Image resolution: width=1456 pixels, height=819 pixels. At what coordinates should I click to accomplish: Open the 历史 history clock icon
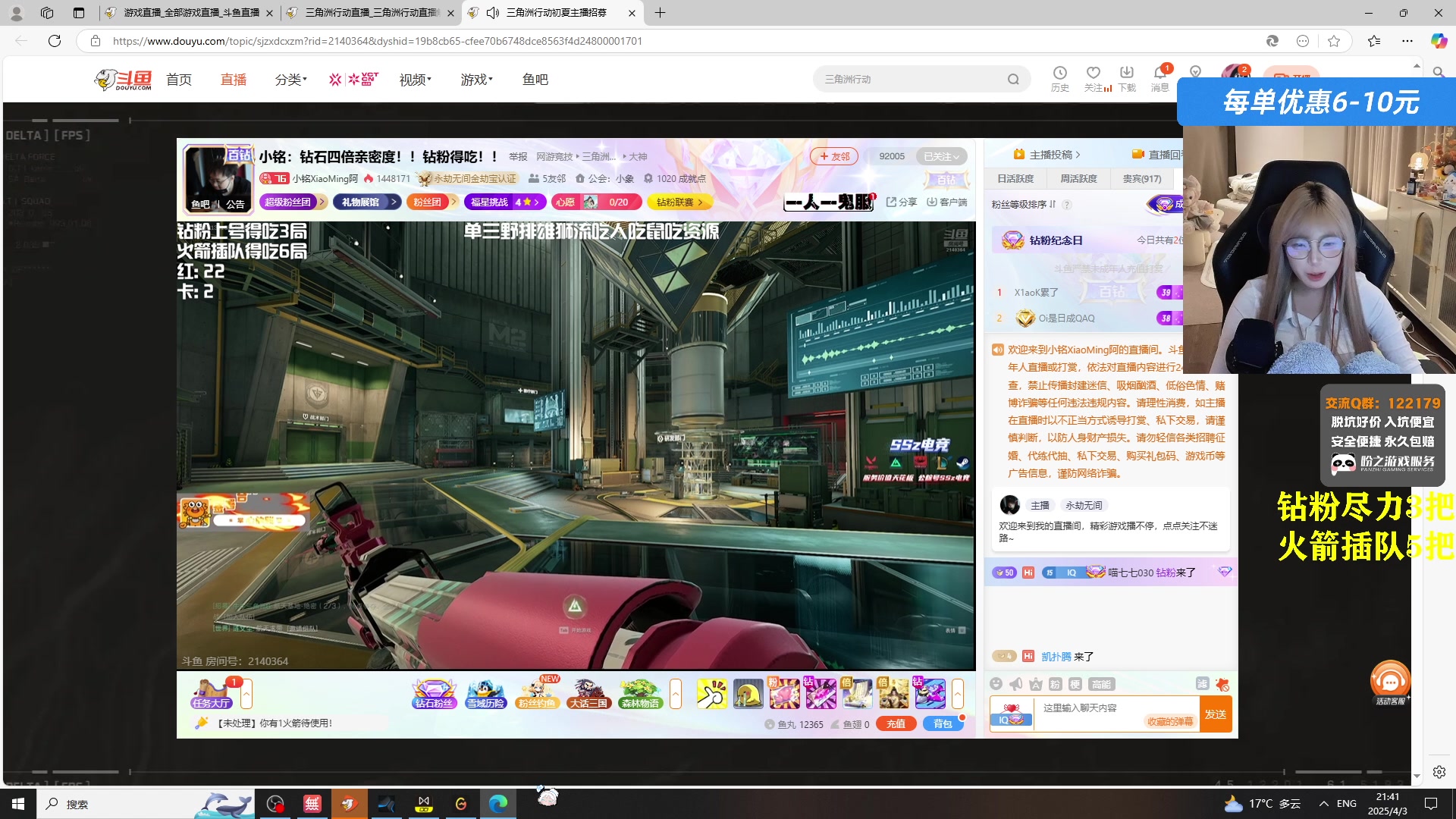point(1059,78)
